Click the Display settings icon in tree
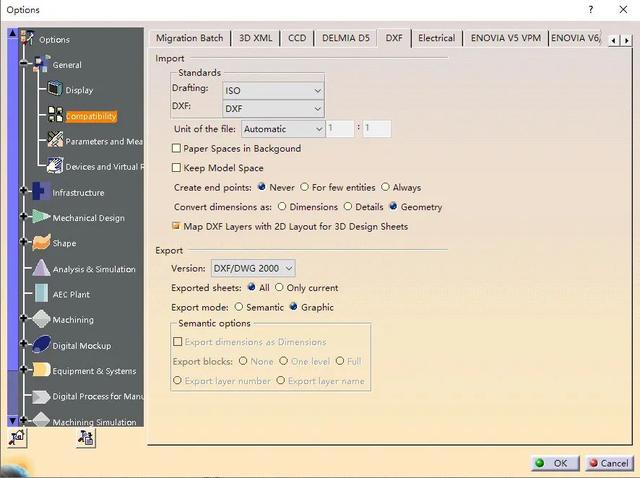The height and width of the screenshot is (478, 640). [53, 90]
